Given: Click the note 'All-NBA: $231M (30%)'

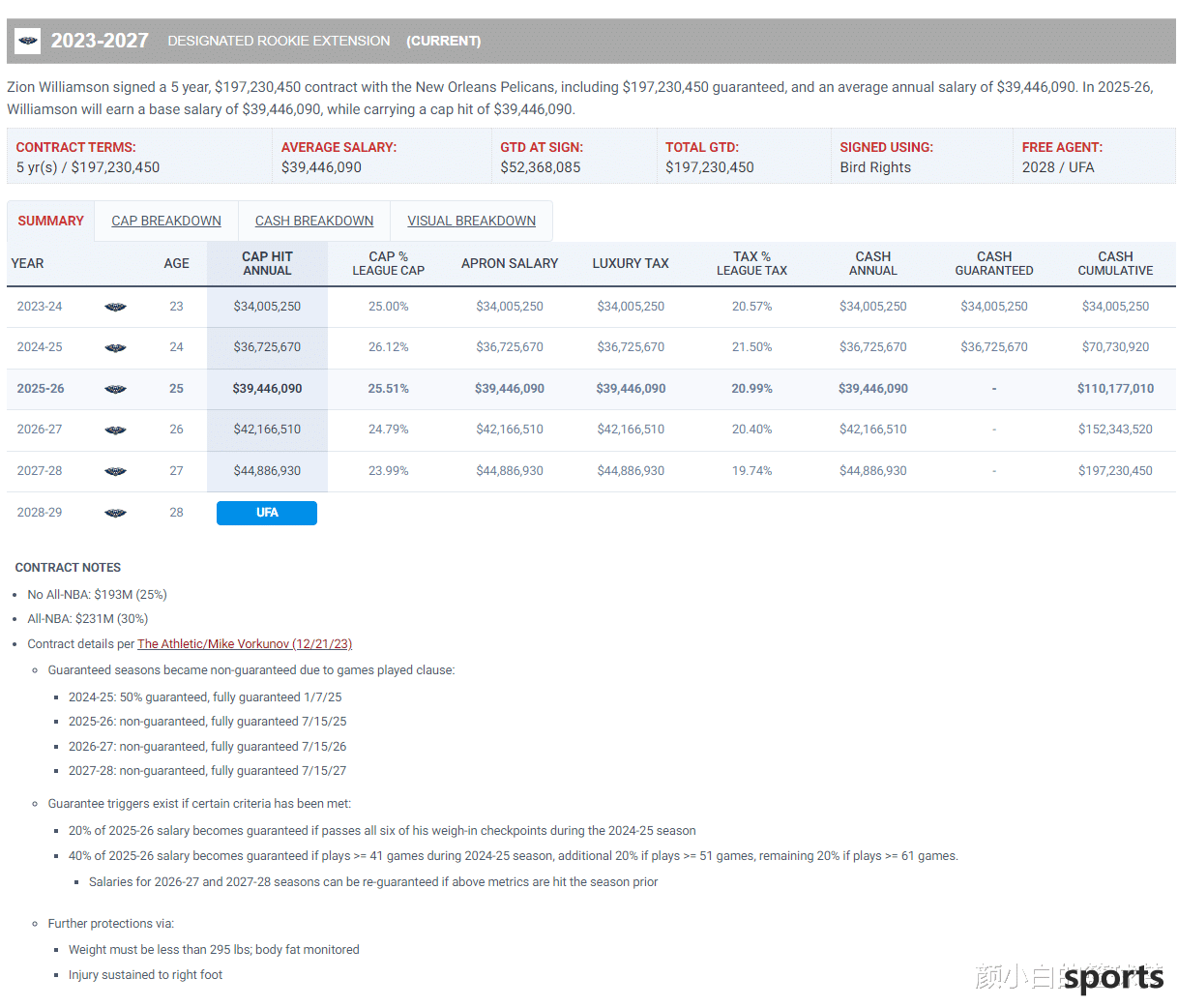Looking at the screenshot, I should tap(87, 619).
